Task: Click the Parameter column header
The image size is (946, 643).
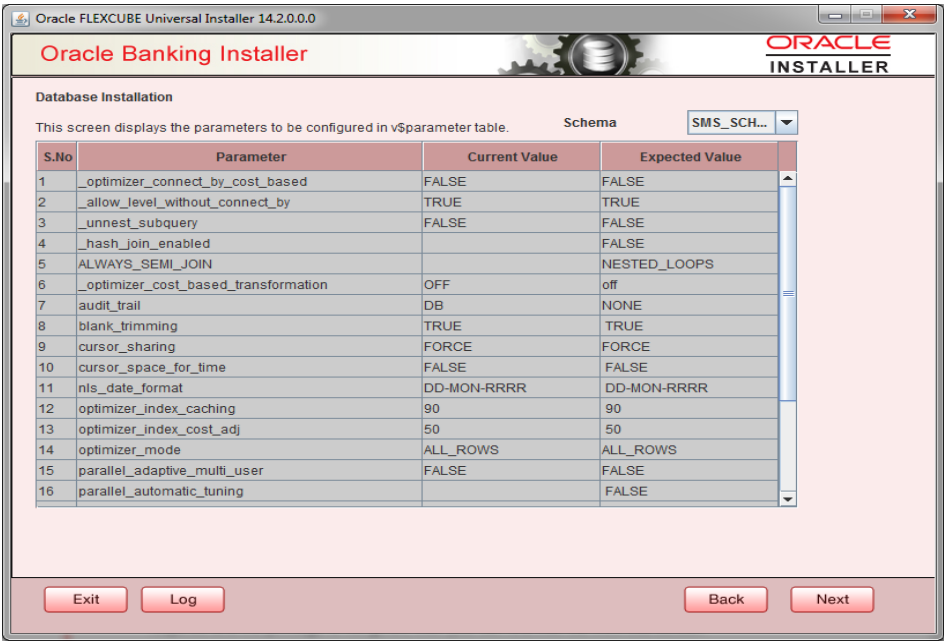Action: click(250, 157)
